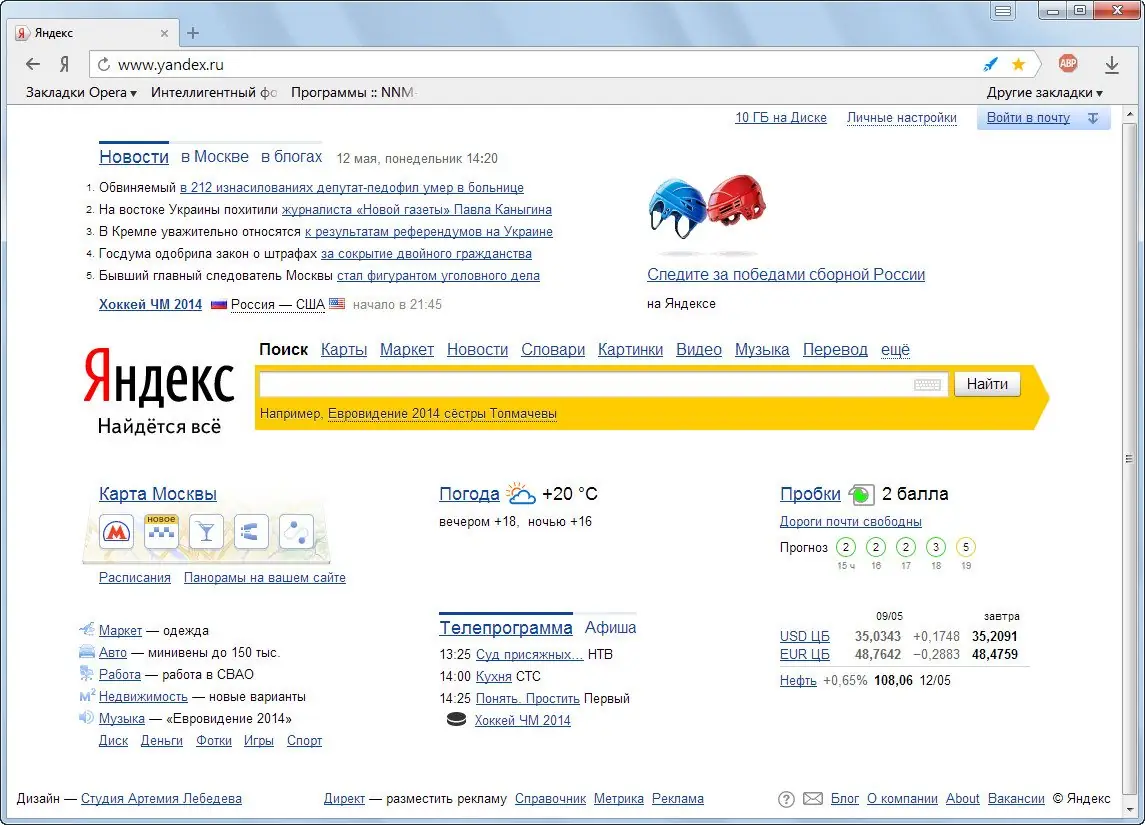Click the Маркет shoe icon
1145x825 pixels.
click(87, 629)
